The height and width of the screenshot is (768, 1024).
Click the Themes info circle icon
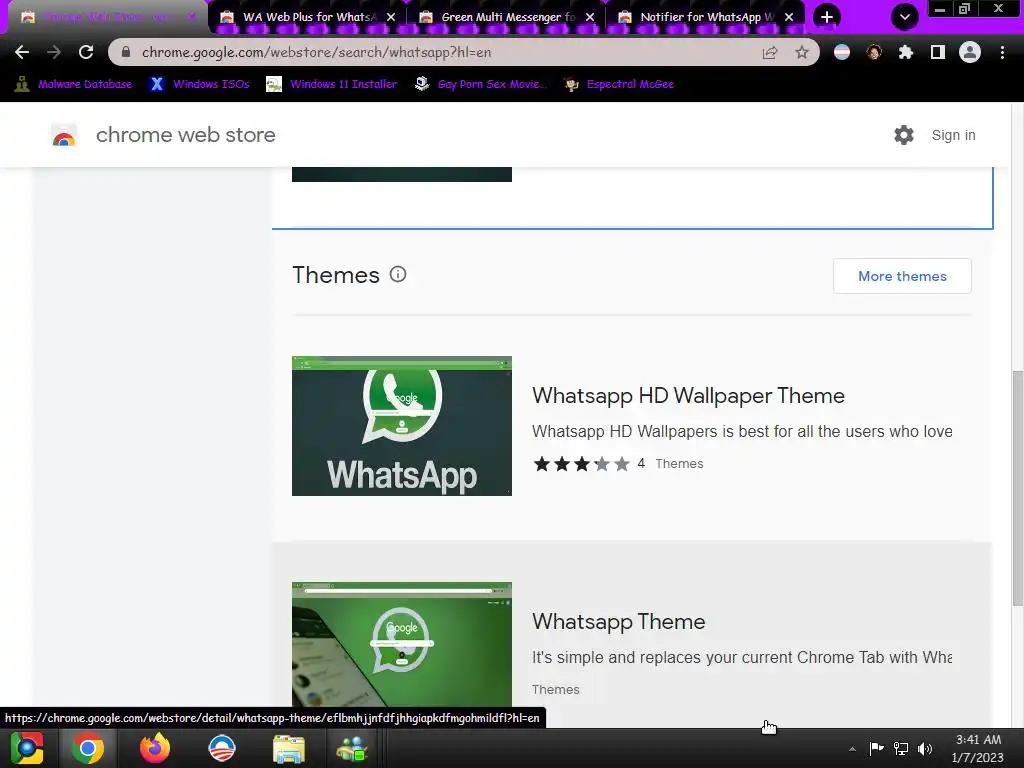[x=398, y=274]
